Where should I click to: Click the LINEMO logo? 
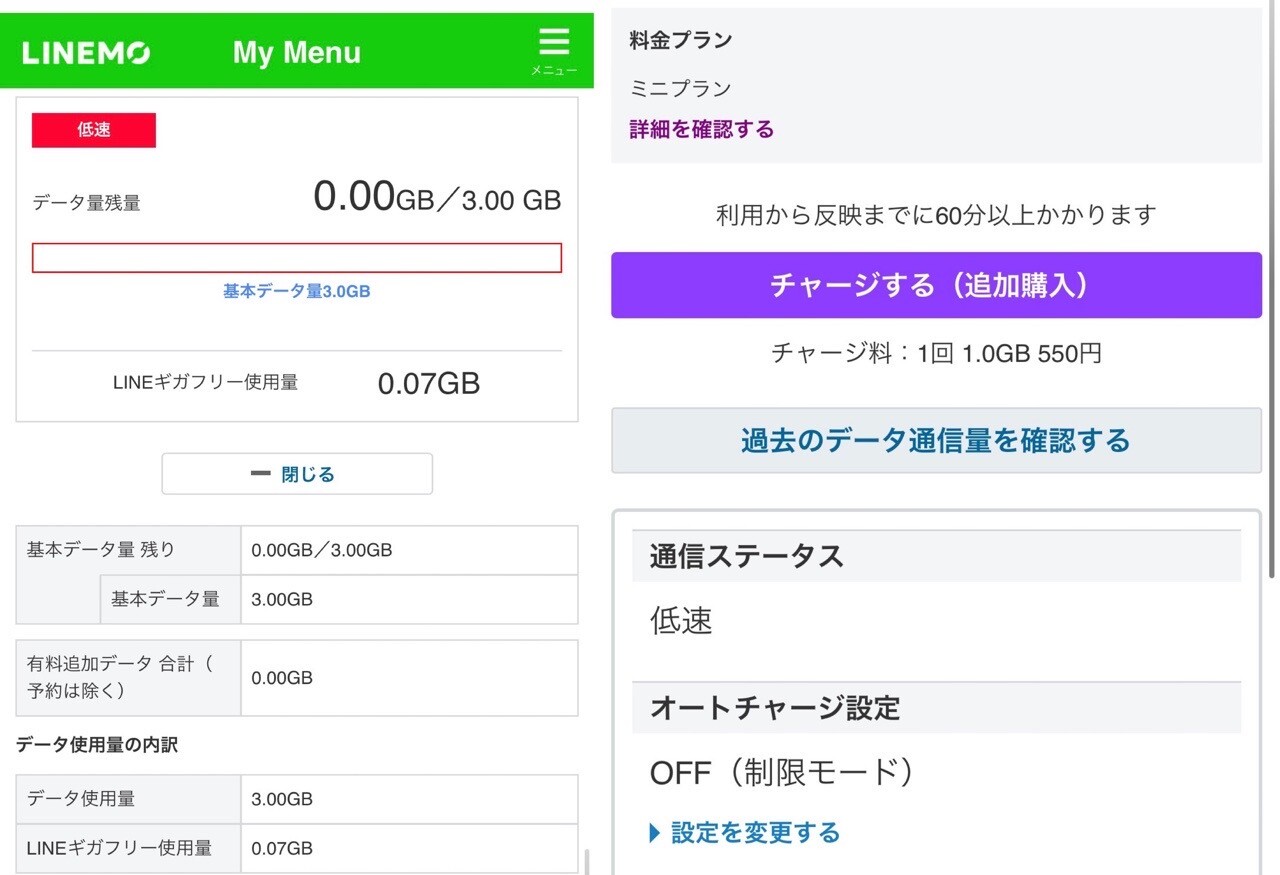pyautogui.click(x=86, y=53)
